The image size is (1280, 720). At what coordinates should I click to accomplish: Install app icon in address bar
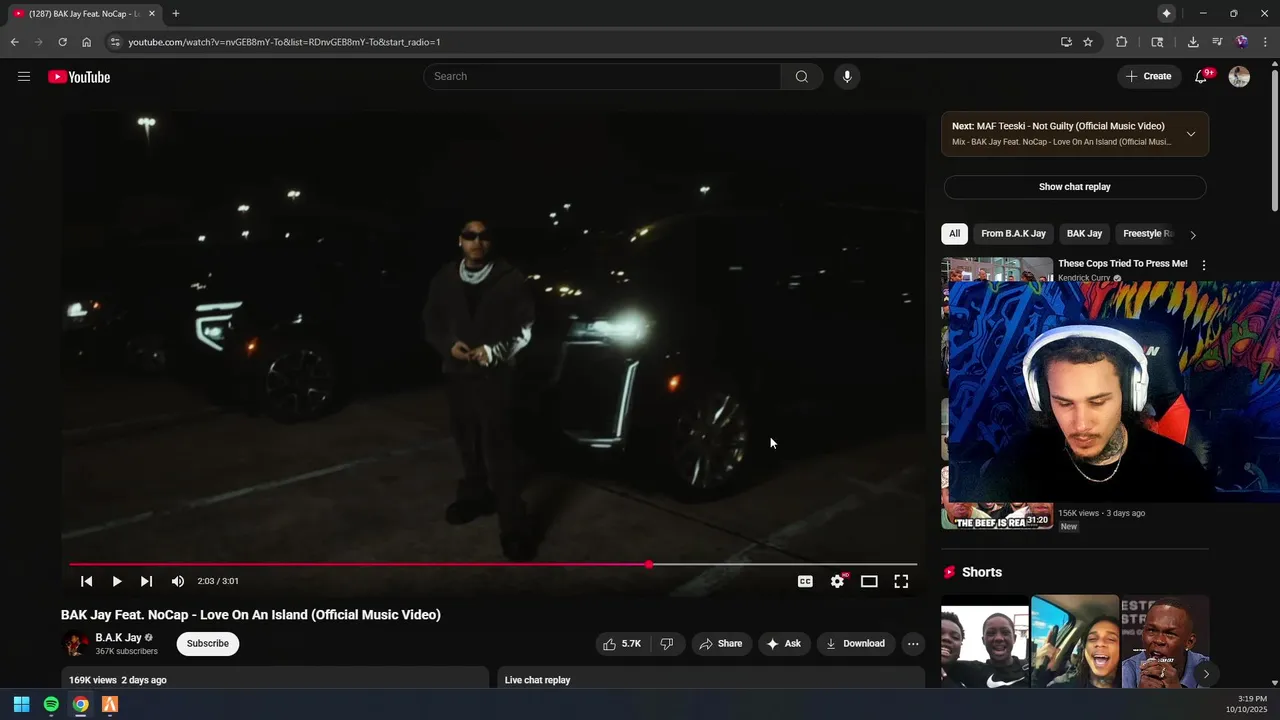click(1066, 42)
